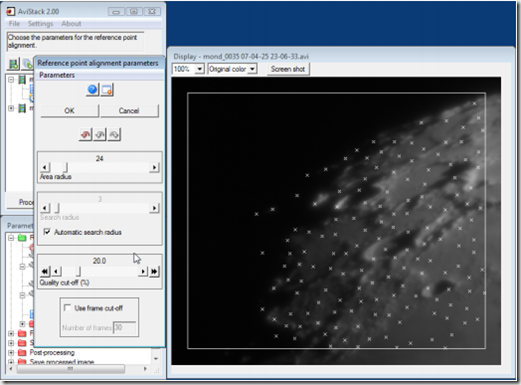Click the Search radius slider handle

click(57, 208)
